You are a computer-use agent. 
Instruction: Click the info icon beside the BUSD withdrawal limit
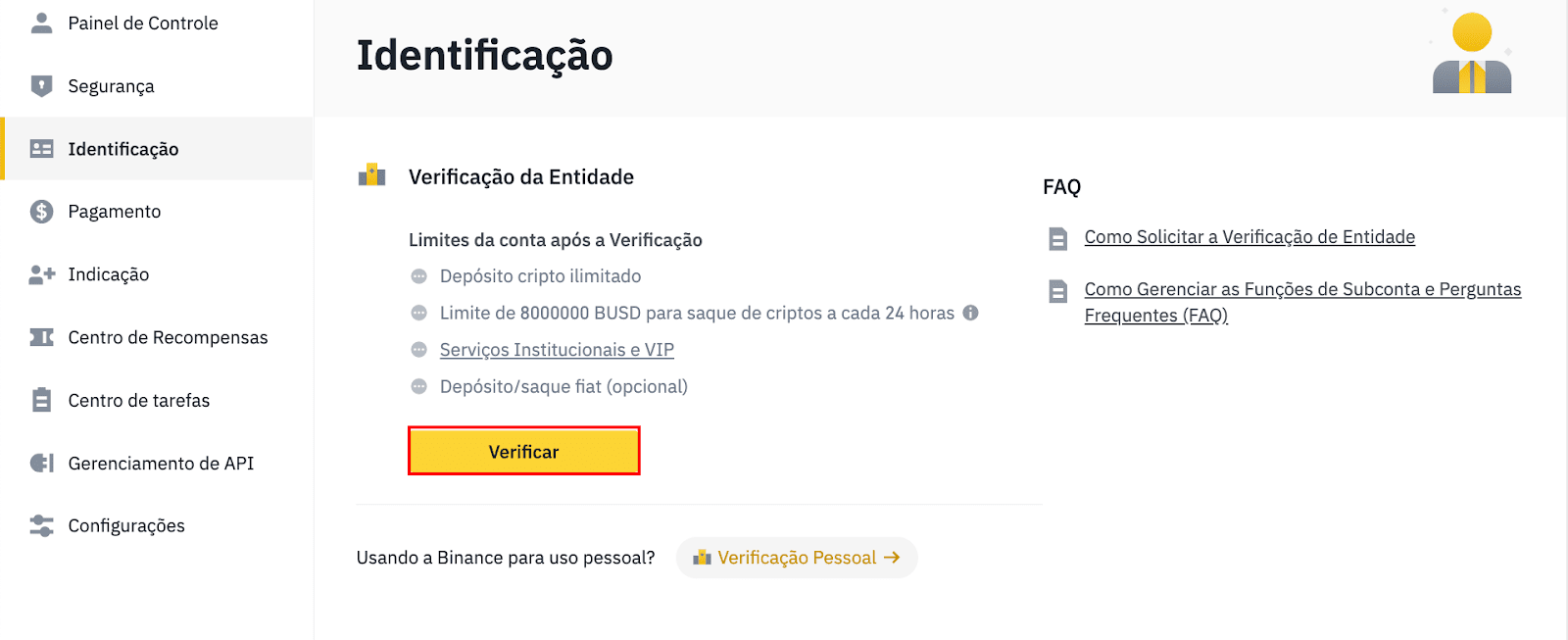pyautogui.click(x=970, y=313)
